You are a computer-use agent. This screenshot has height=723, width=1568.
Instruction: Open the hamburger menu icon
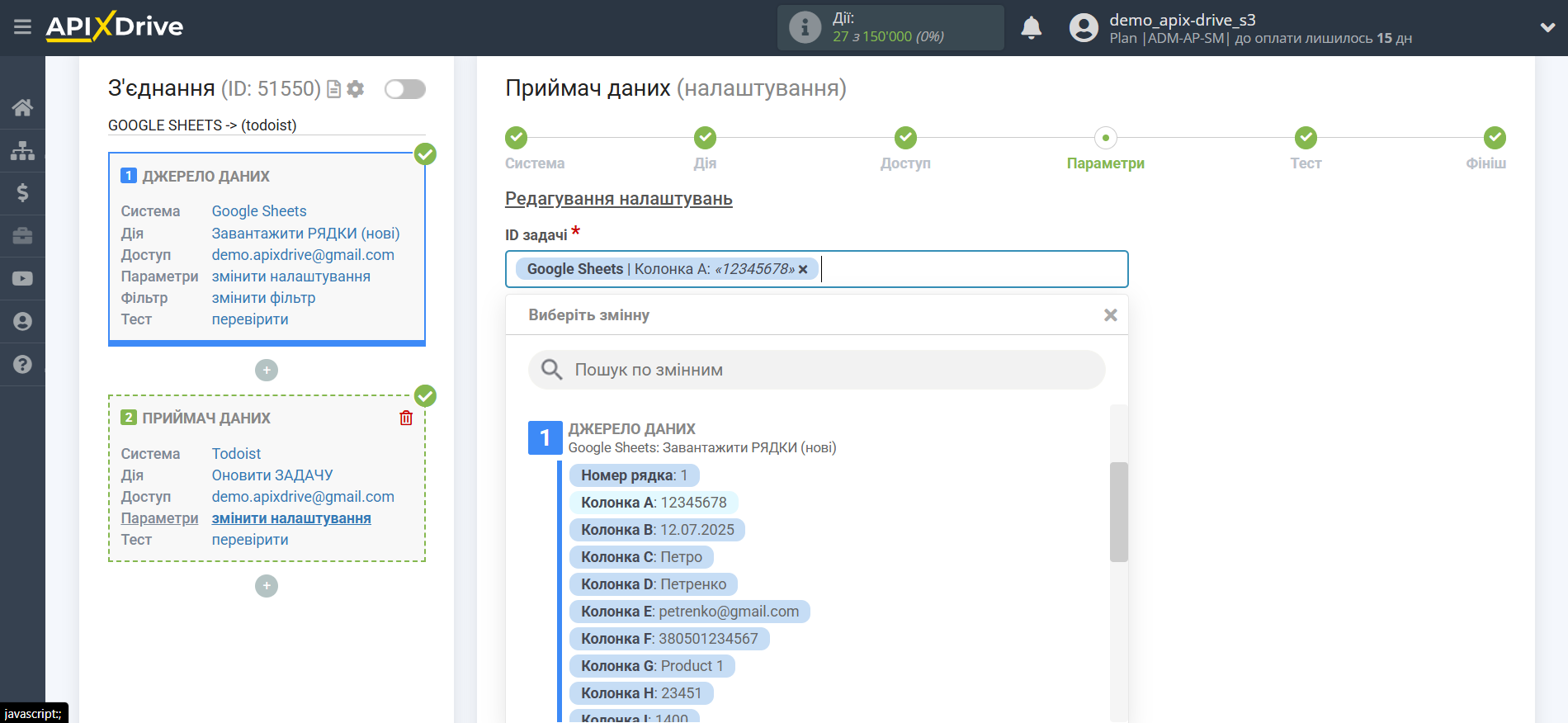[22, 27]
